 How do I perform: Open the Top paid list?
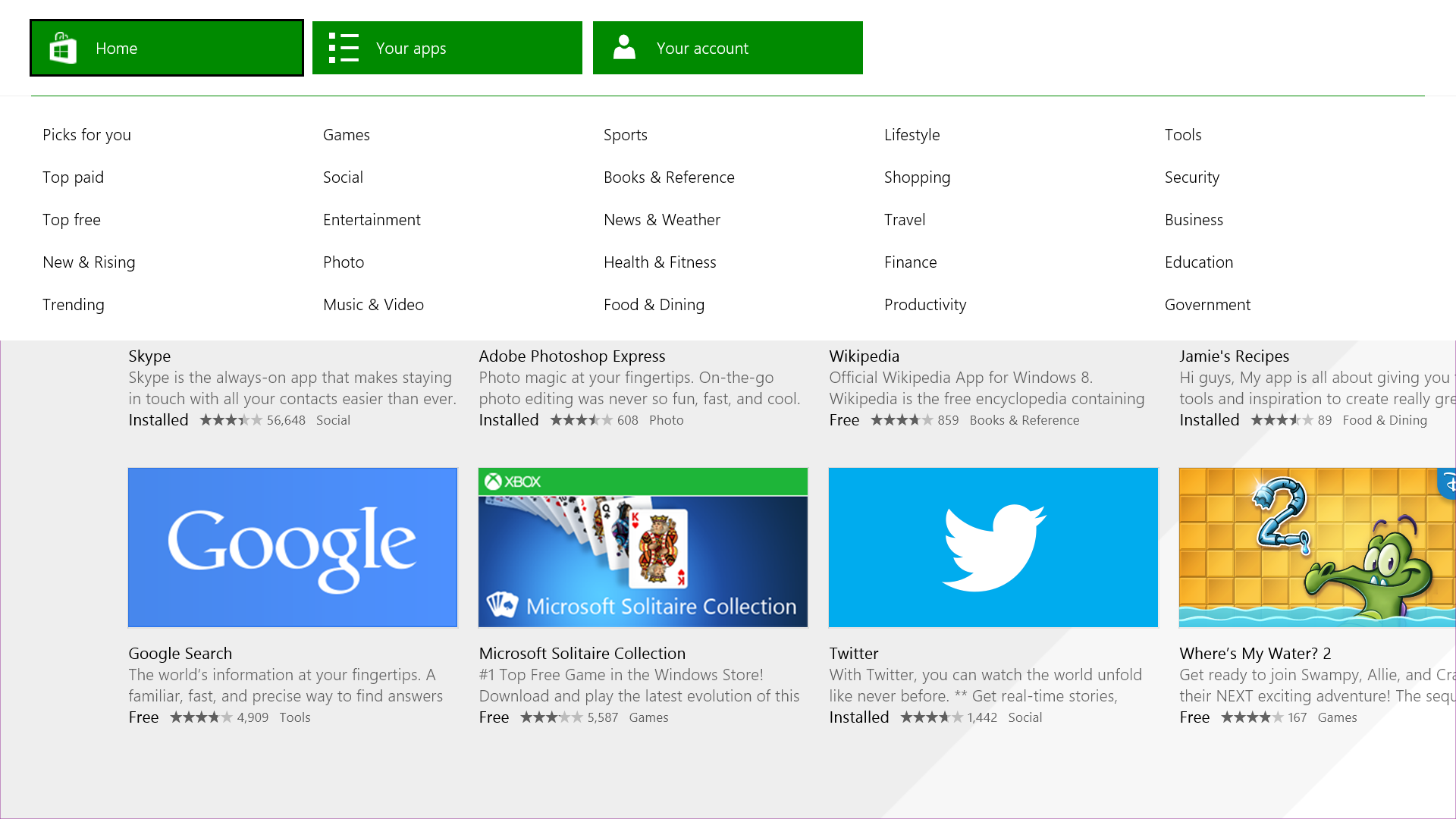point(73,177)
